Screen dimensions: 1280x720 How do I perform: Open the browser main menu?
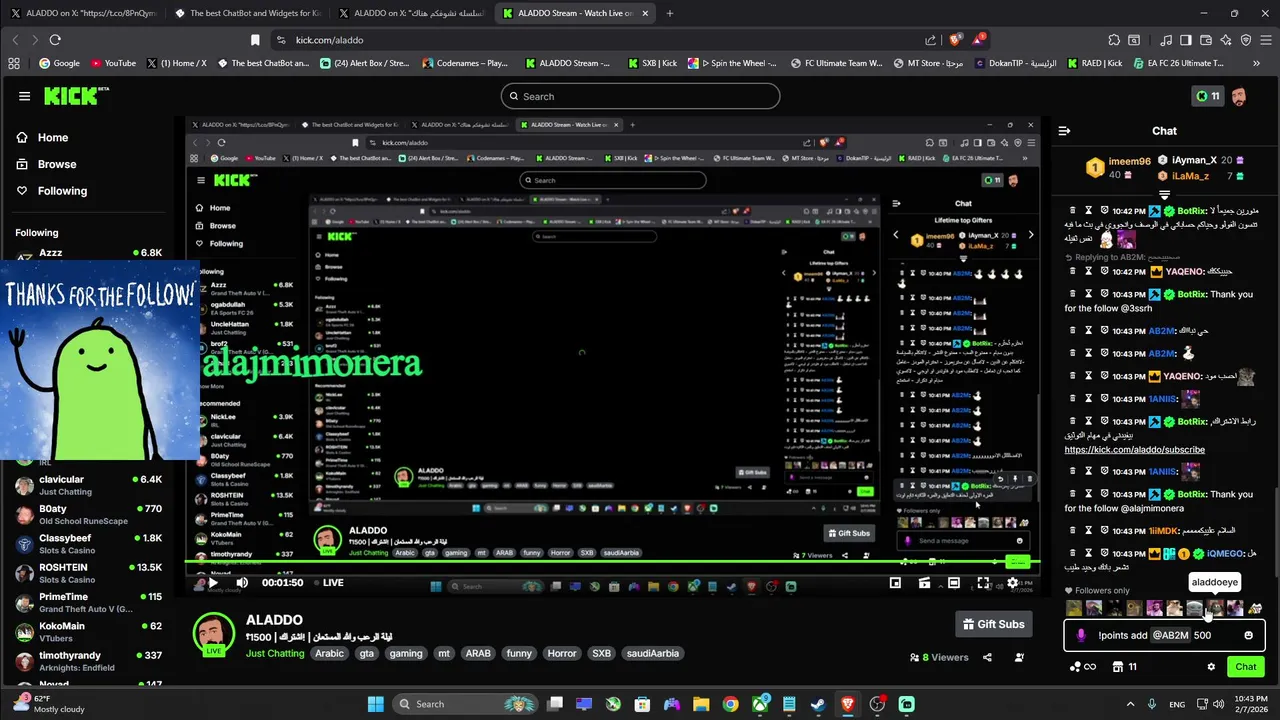click(x=1266, y=40)
